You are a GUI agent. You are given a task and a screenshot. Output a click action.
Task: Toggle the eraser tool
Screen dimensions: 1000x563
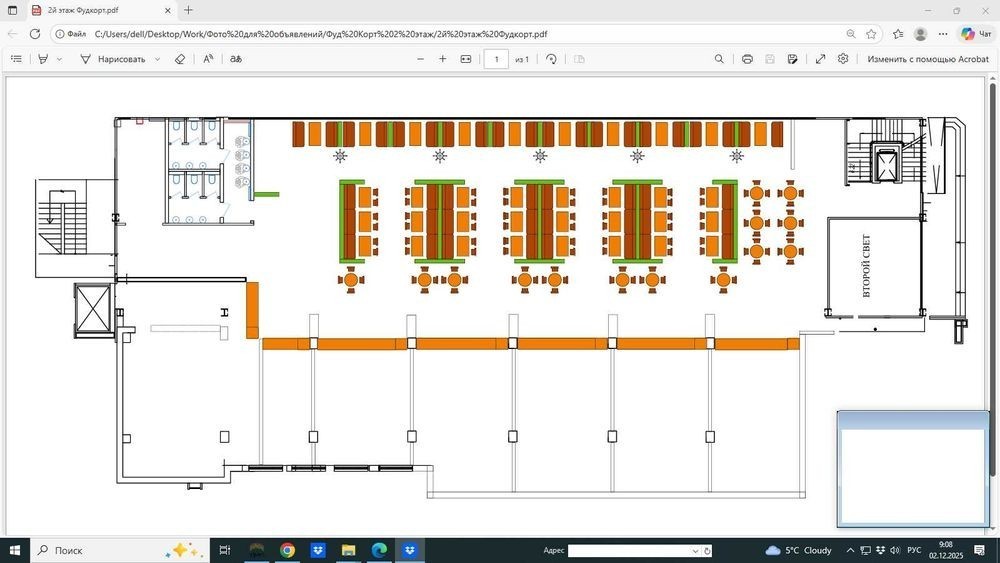[180, 59]
